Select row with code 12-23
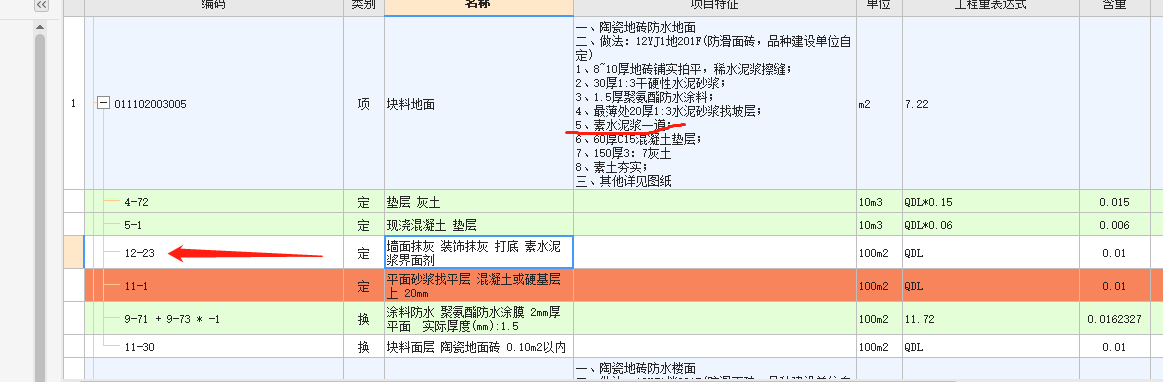 [139, 253]
